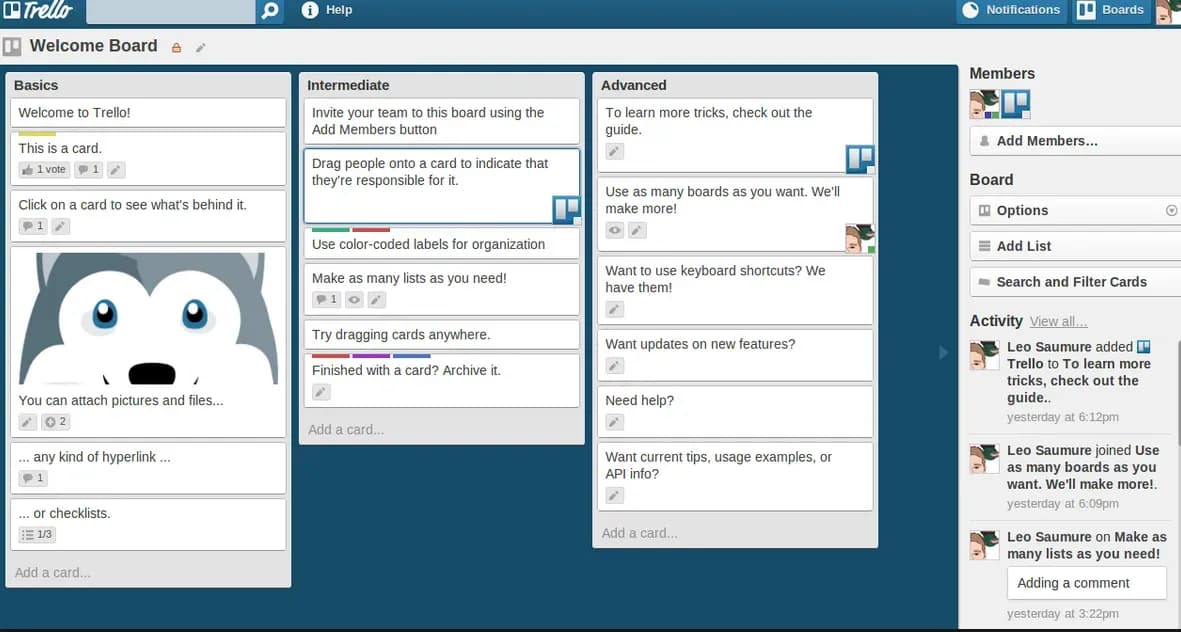This screenshot has height=632, width=1181.
Task: Click the orange lock icon beside Welcome Board
Action: [177, 47]
